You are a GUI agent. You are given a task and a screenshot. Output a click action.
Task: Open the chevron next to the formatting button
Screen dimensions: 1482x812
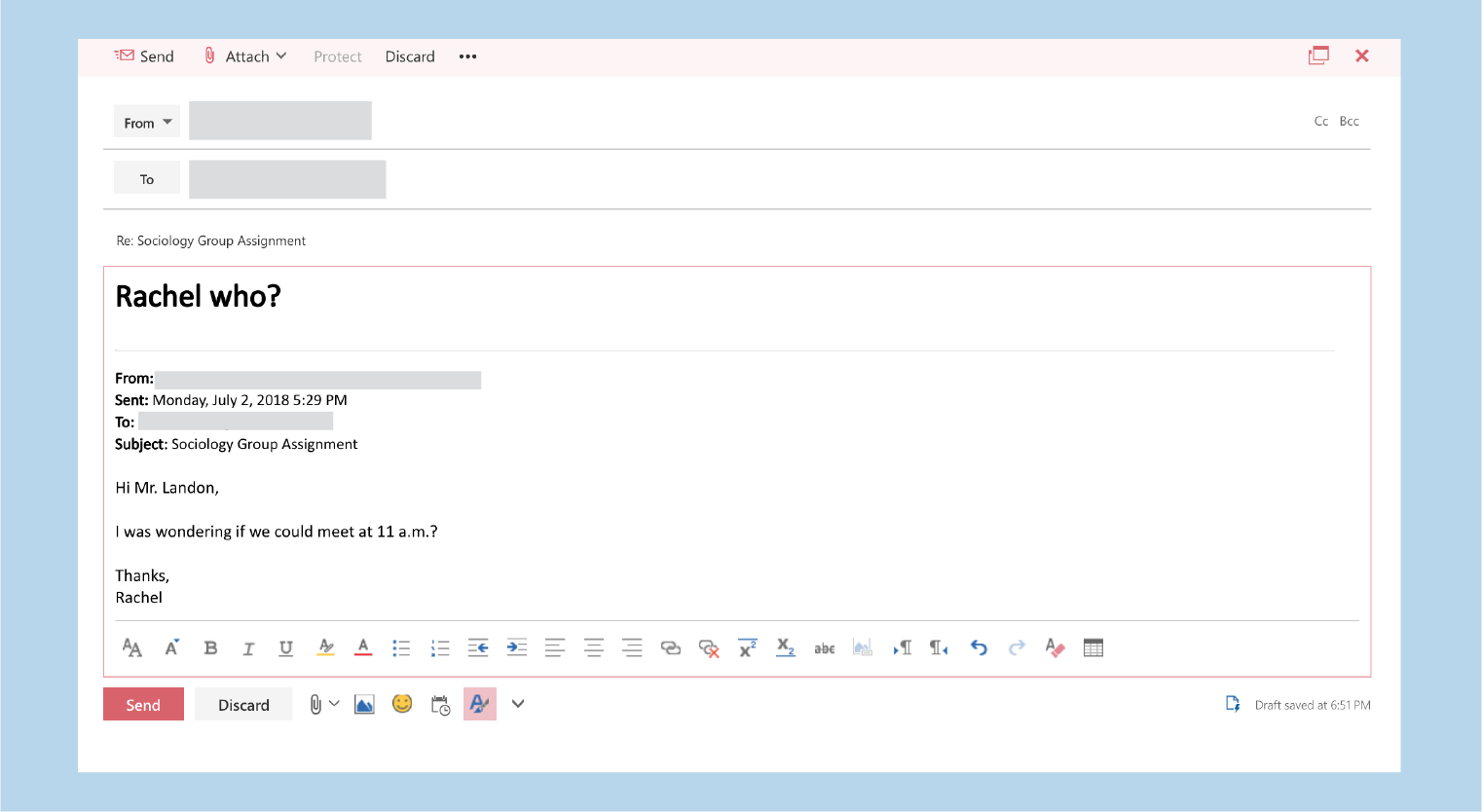[518, 703]
